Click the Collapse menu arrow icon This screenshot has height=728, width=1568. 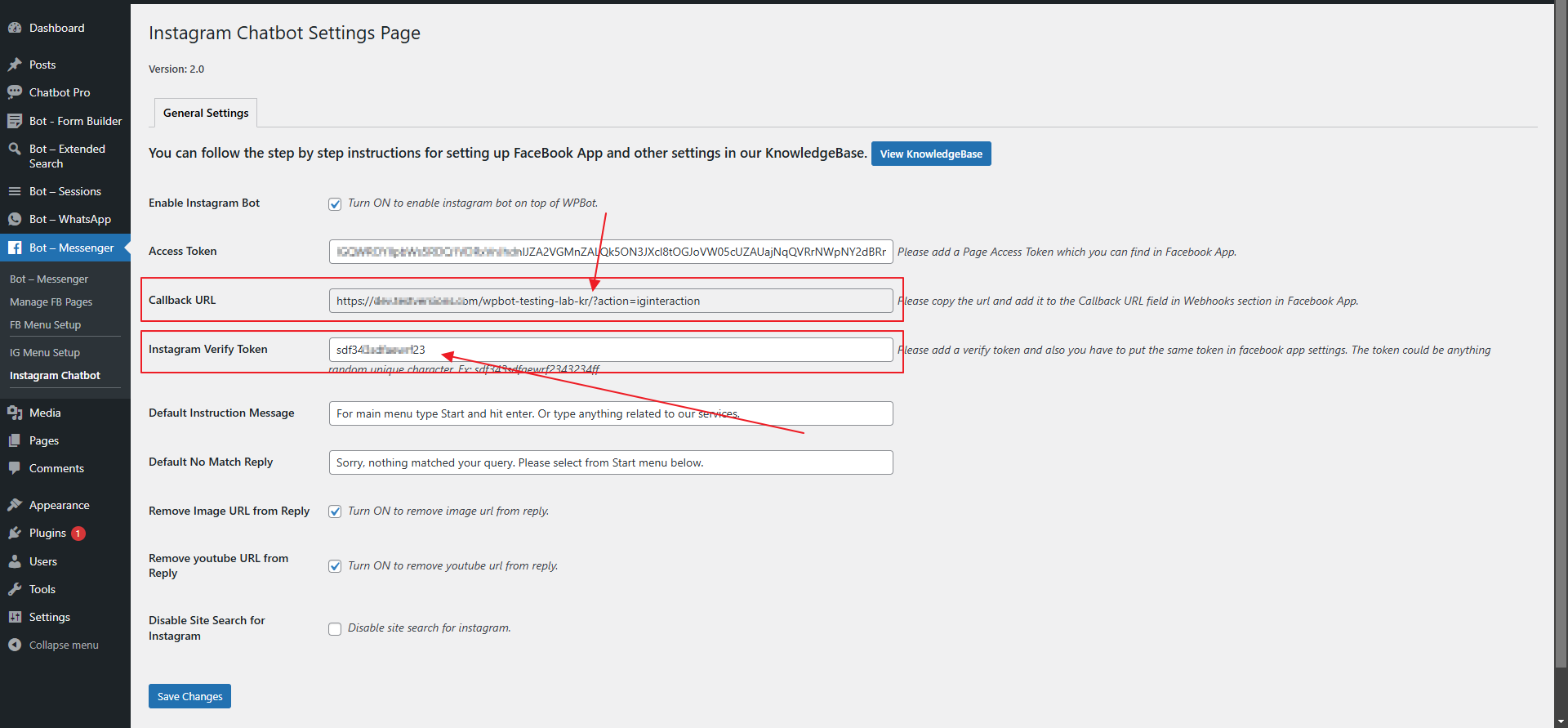click(x=15, y=645)
